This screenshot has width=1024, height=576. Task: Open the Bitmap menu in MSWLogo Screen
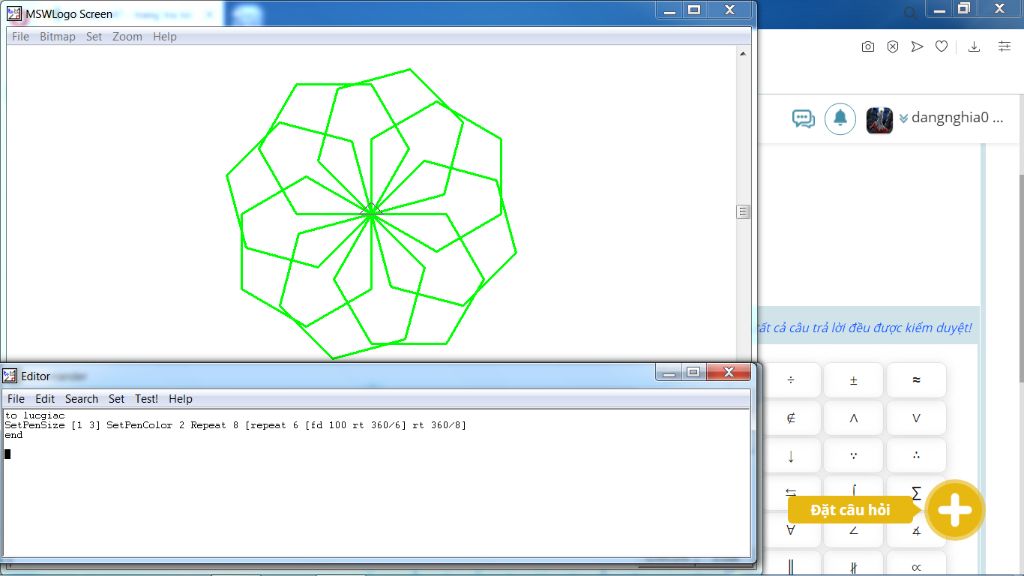click(x=57, y=37)
